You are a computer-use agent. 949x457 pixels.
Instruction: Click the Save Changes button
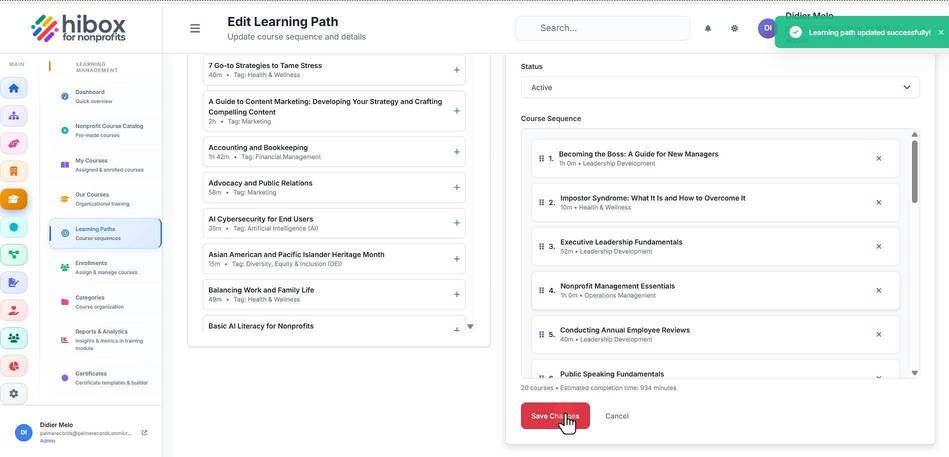coord(555,416)
